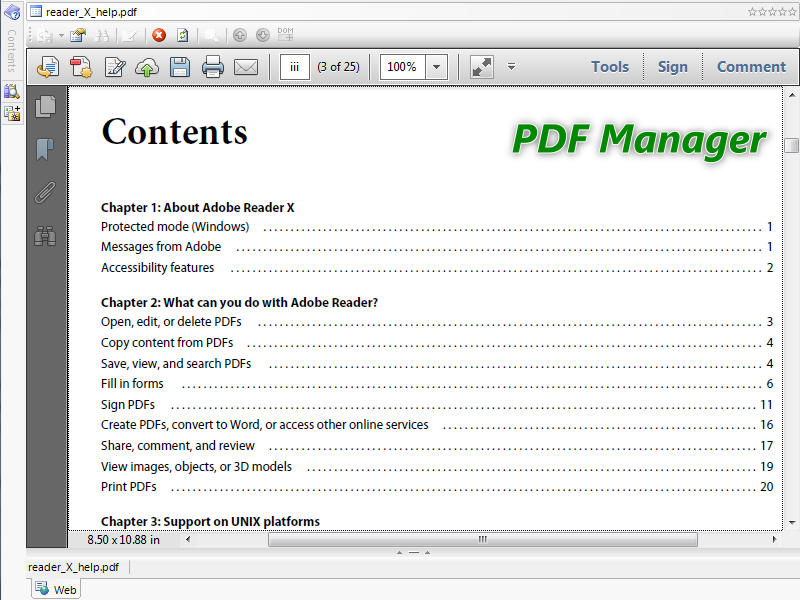The image size is (800, 600).
Task: Open the Page Thumbnails panel
Action: [45, 107]
